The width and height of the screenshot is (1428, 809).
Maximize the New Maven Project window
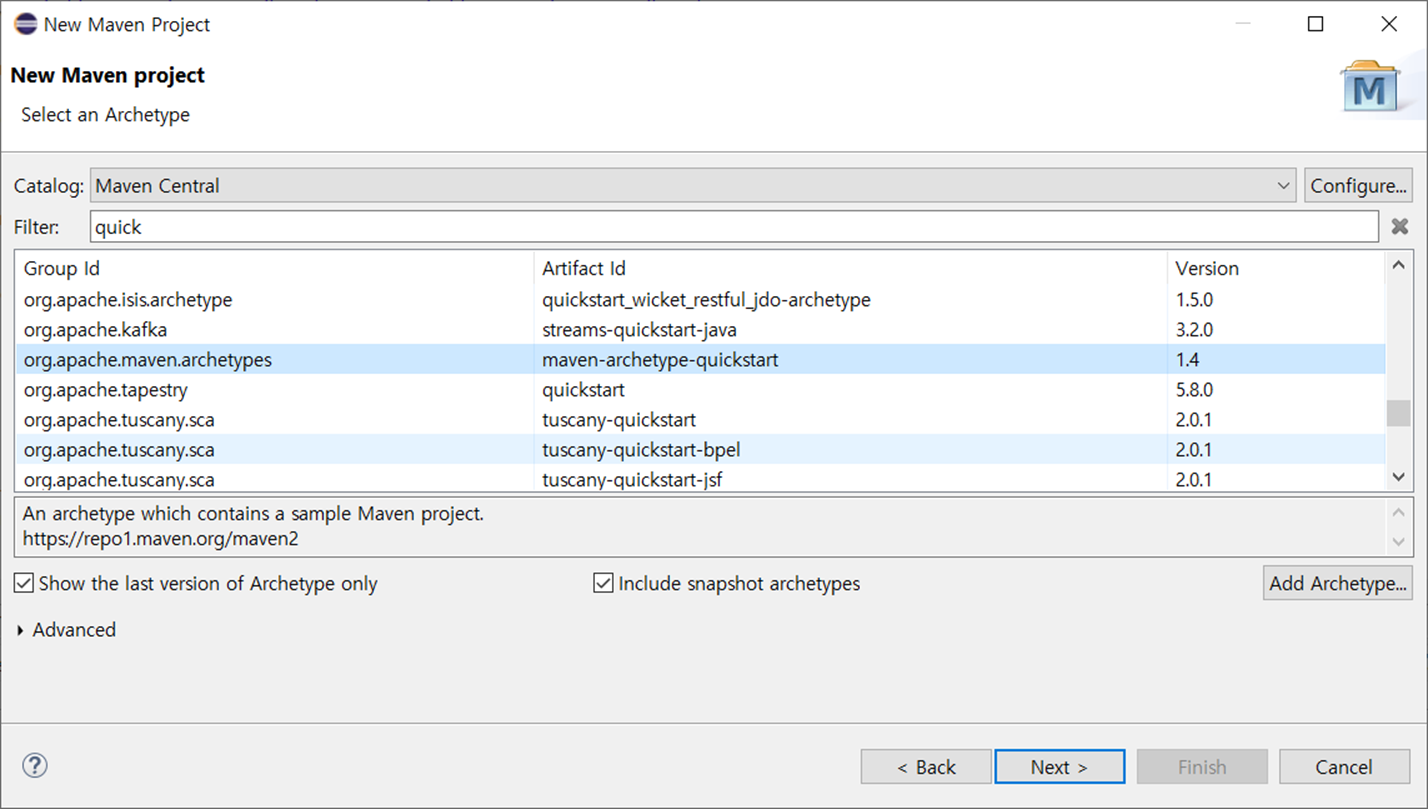click(x=1316, y=24)
